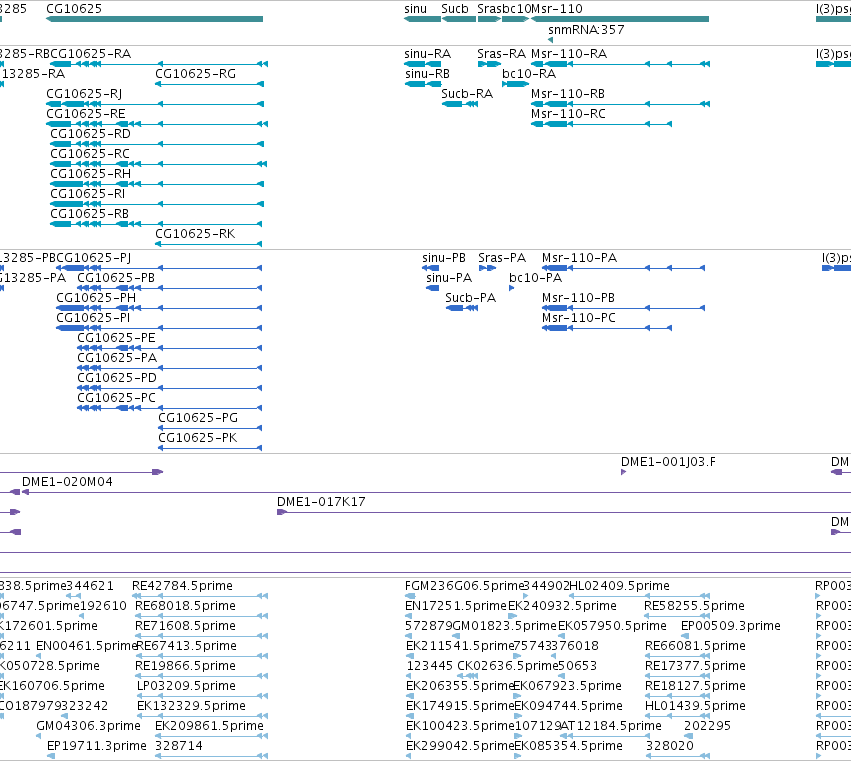The width and height of the screenshot is (851, 761).
Task: Click the CG10625 gene label
Action: 74,9
